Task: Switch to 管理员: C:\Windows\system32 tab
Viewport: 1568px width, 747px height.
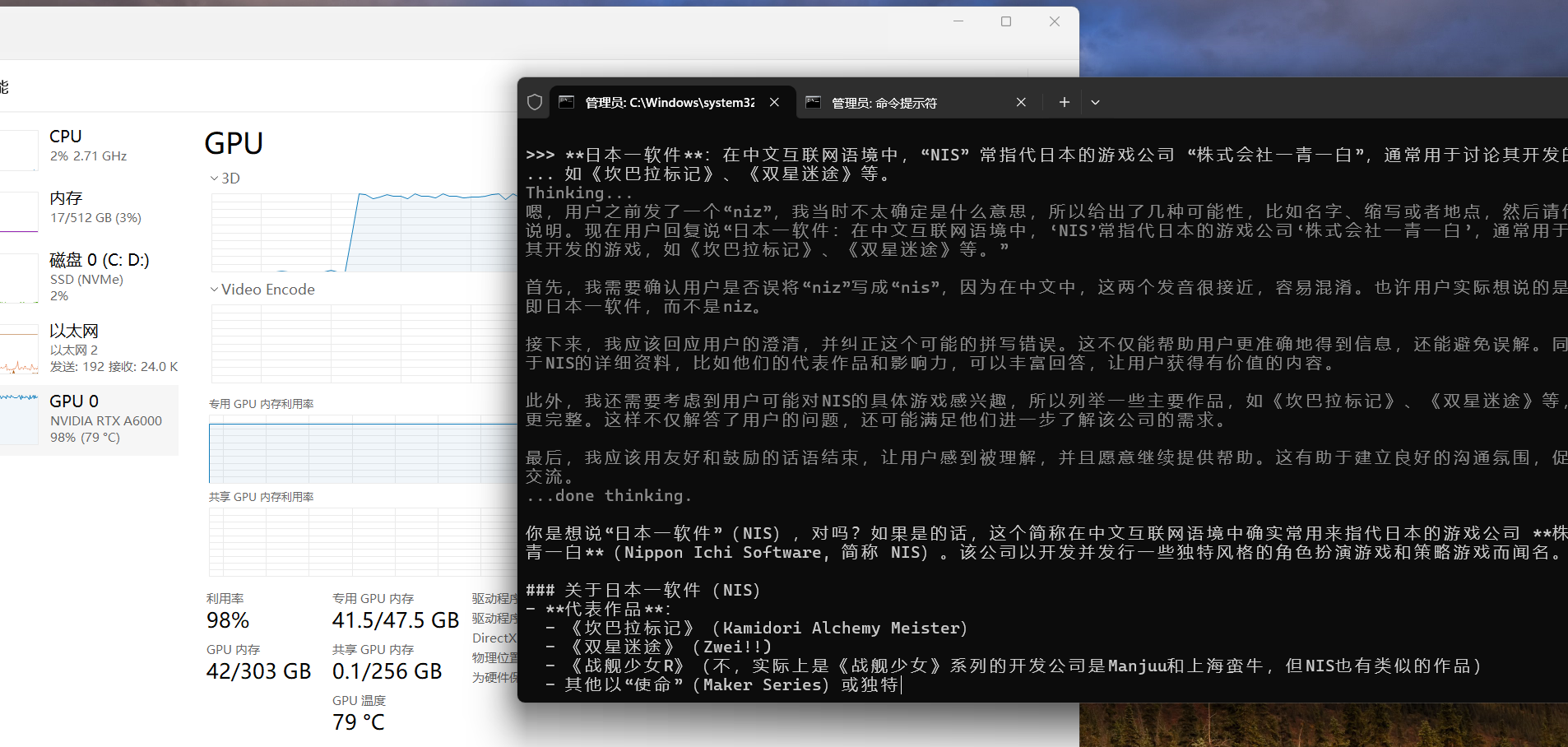Action: pos(672,103)
